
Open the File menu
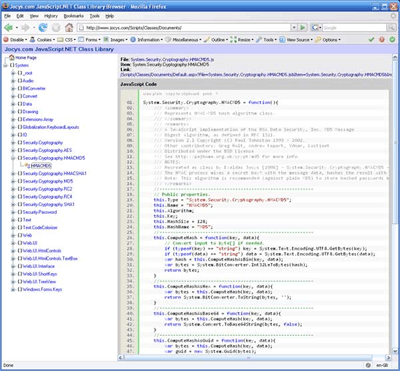[7, 16]
